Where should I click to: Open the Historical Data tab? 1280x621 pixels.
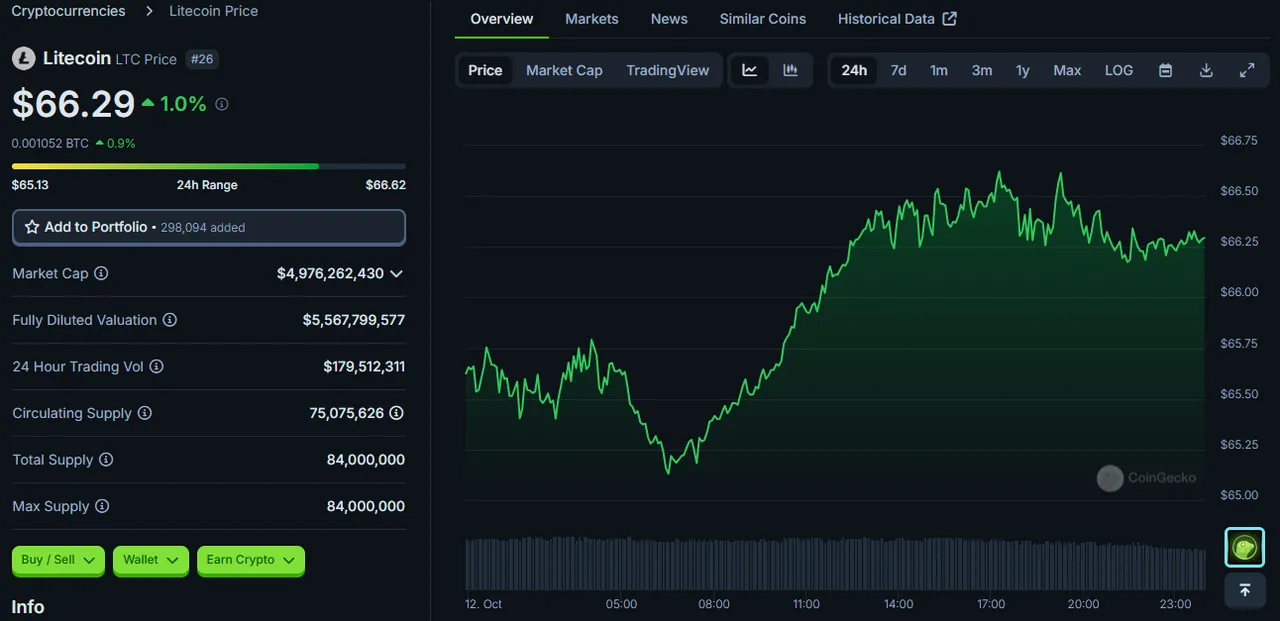coord(897,19)
